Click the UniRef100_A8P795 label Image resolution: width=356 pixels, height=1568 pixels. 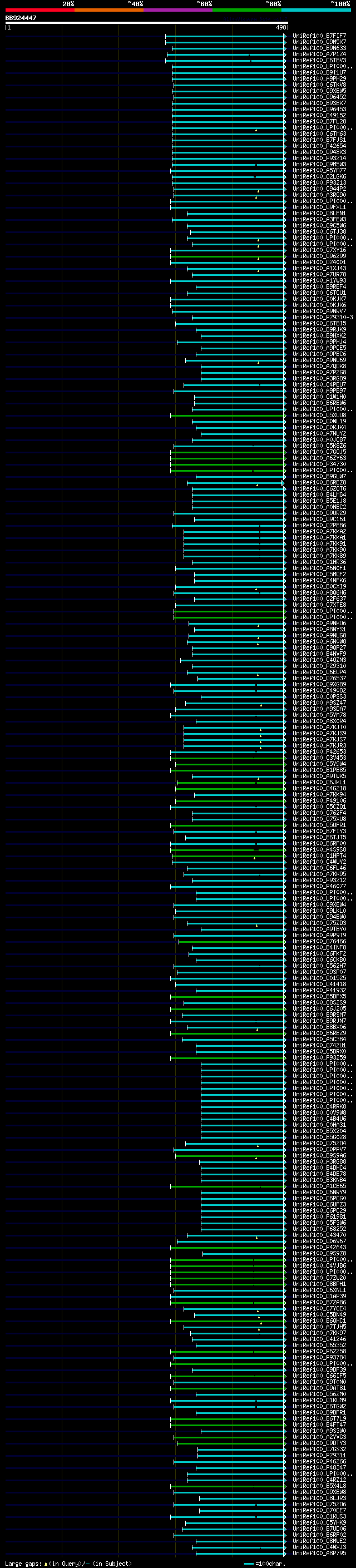pos(319,1554)
